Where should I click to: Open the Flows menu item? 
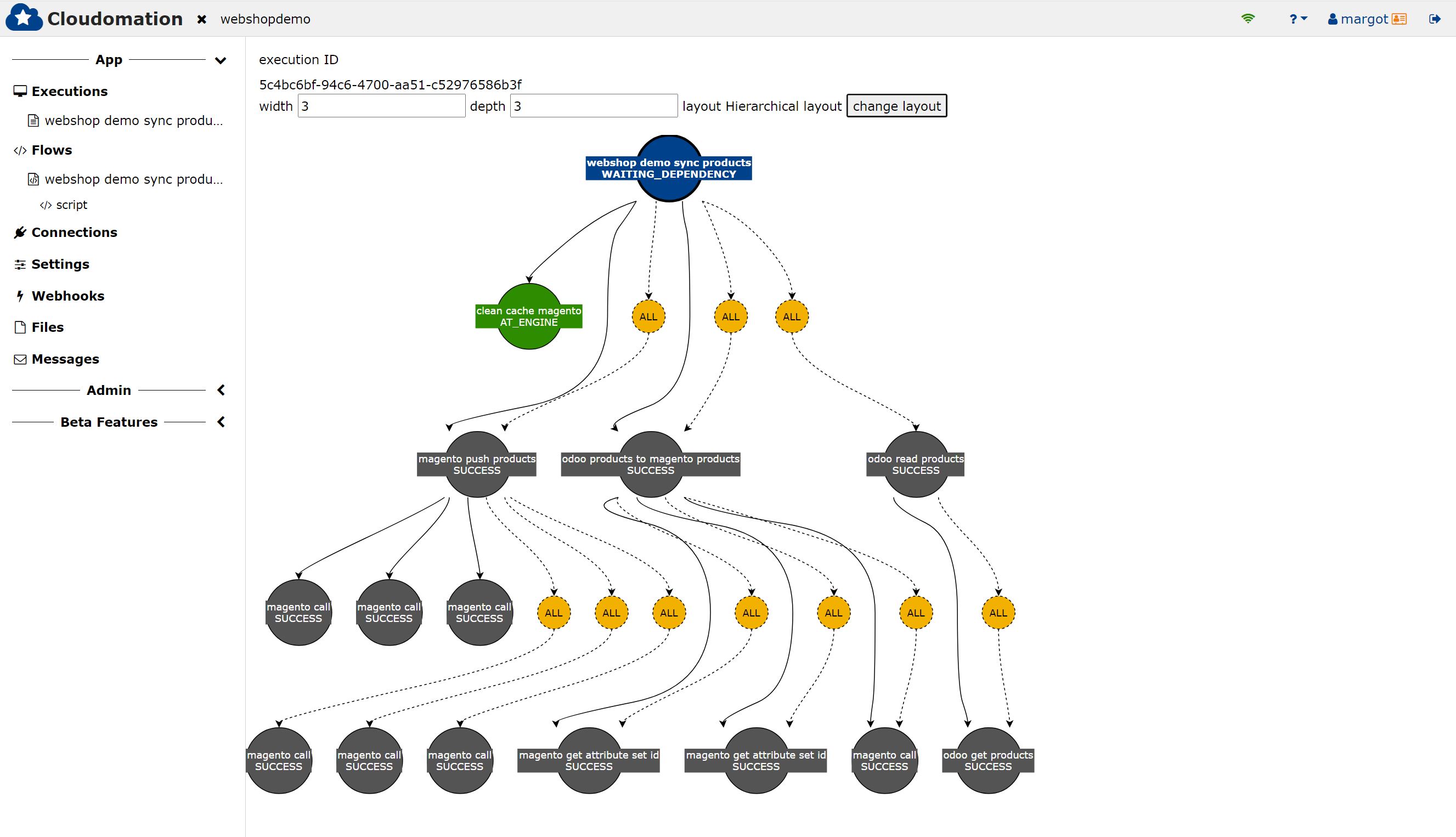pyautogui.click(x=52, y=150)
